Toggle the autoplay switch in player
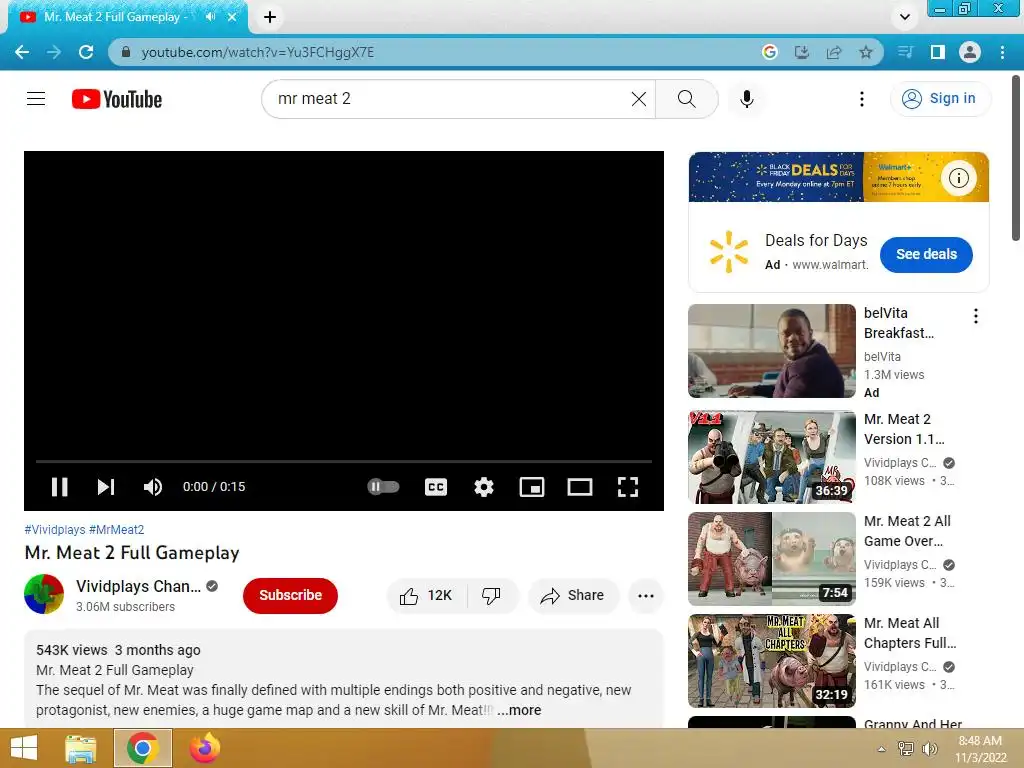This screenshot has width=1024, height=768. (x=383, y=487)
